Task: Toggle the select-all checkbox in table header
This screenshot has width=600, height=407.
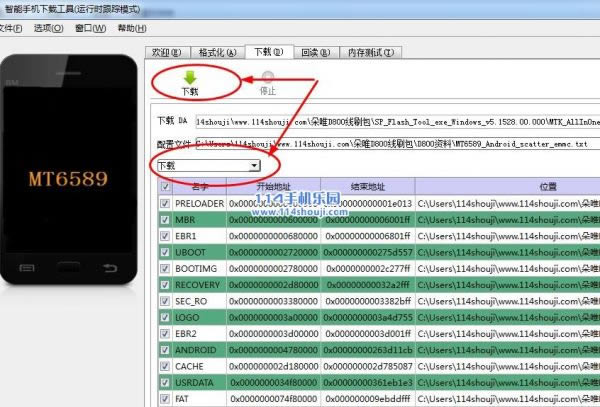Action: click(165, 187)
